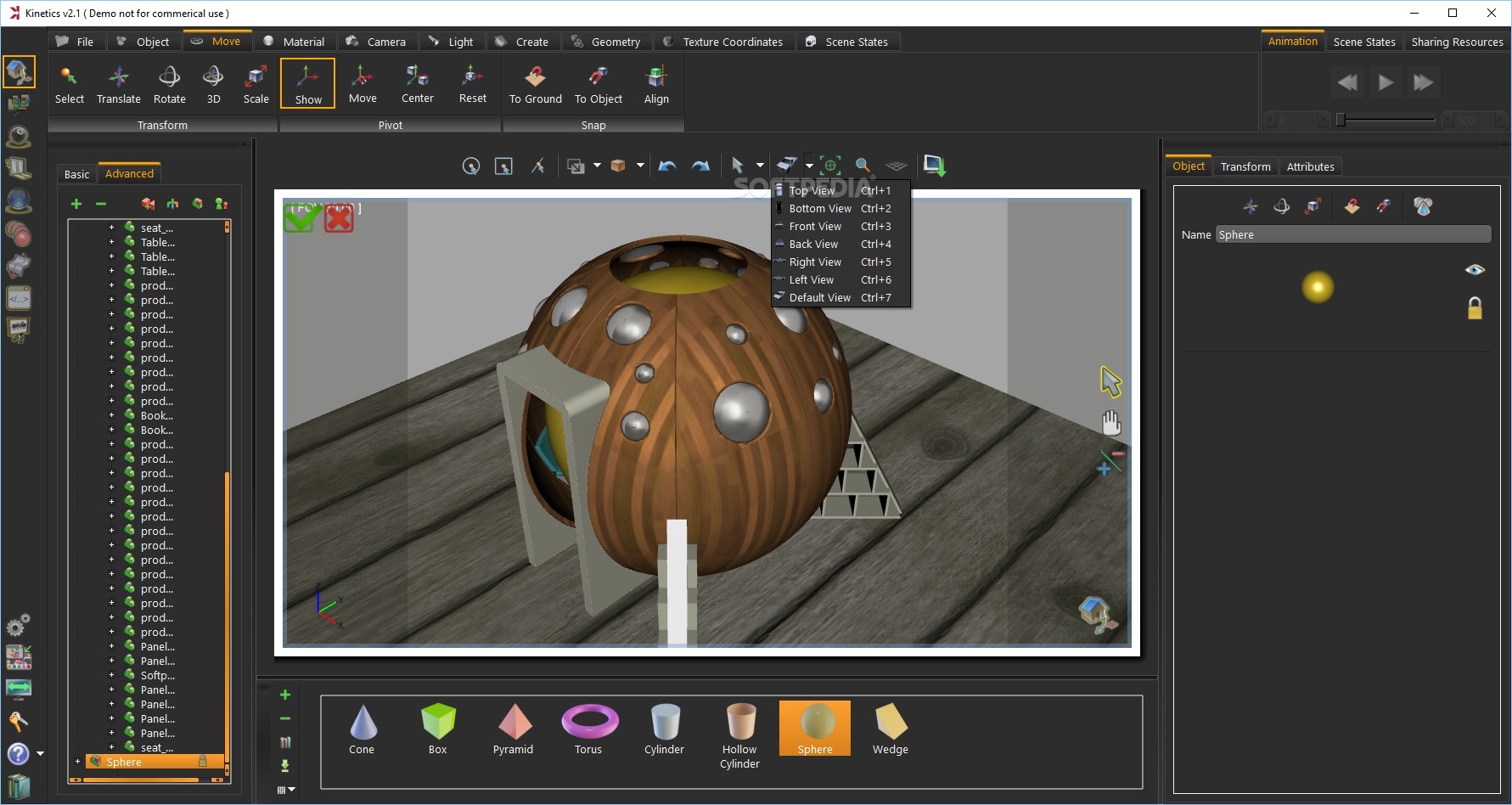This screenshot has width=1512, height=805.
Task: Snap object To Ground
Action: (x=536, y=85)
